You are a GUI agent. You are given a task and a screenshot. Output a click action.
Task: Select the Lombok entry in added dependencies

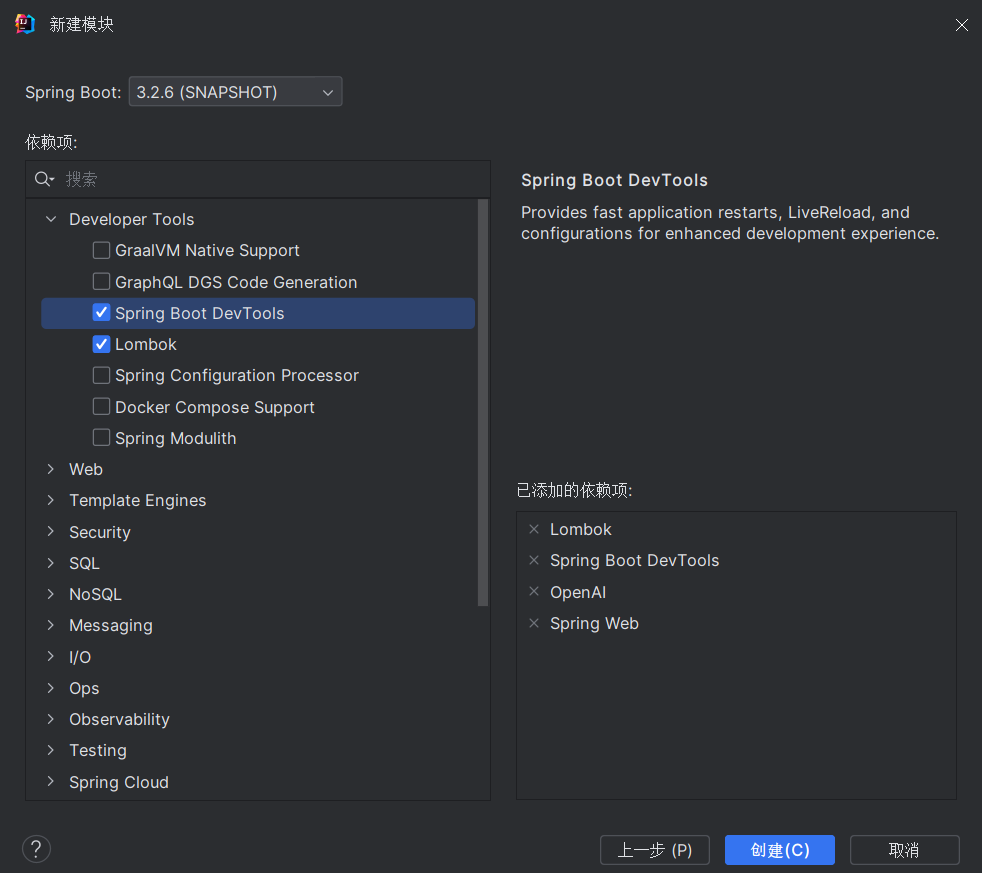(581, 529)
